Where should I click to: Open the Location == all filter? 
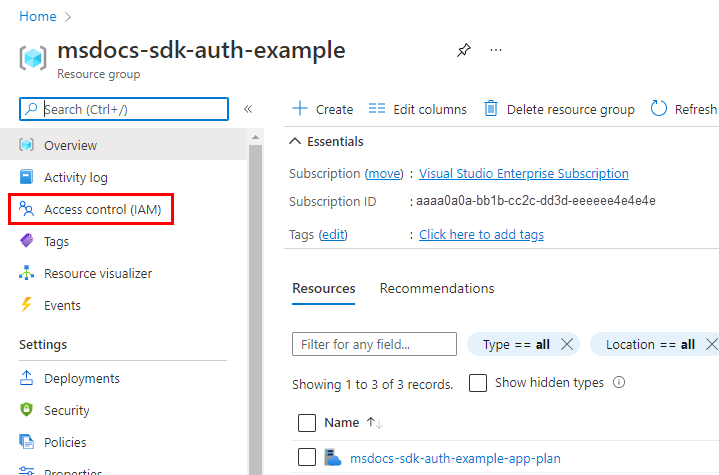tap(650, 344)
